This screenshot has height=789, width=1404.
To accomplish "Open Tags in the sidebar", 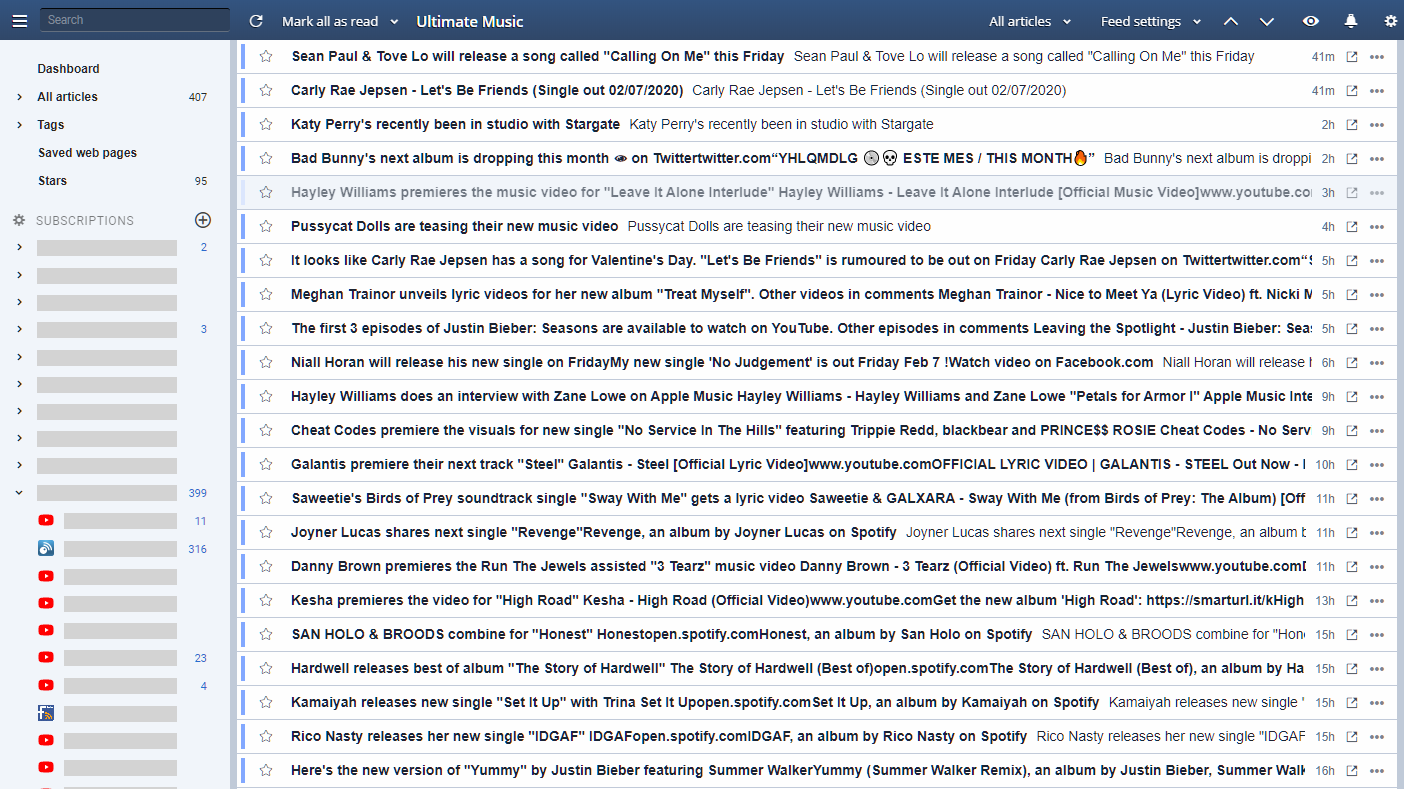I will coord(50,125).
